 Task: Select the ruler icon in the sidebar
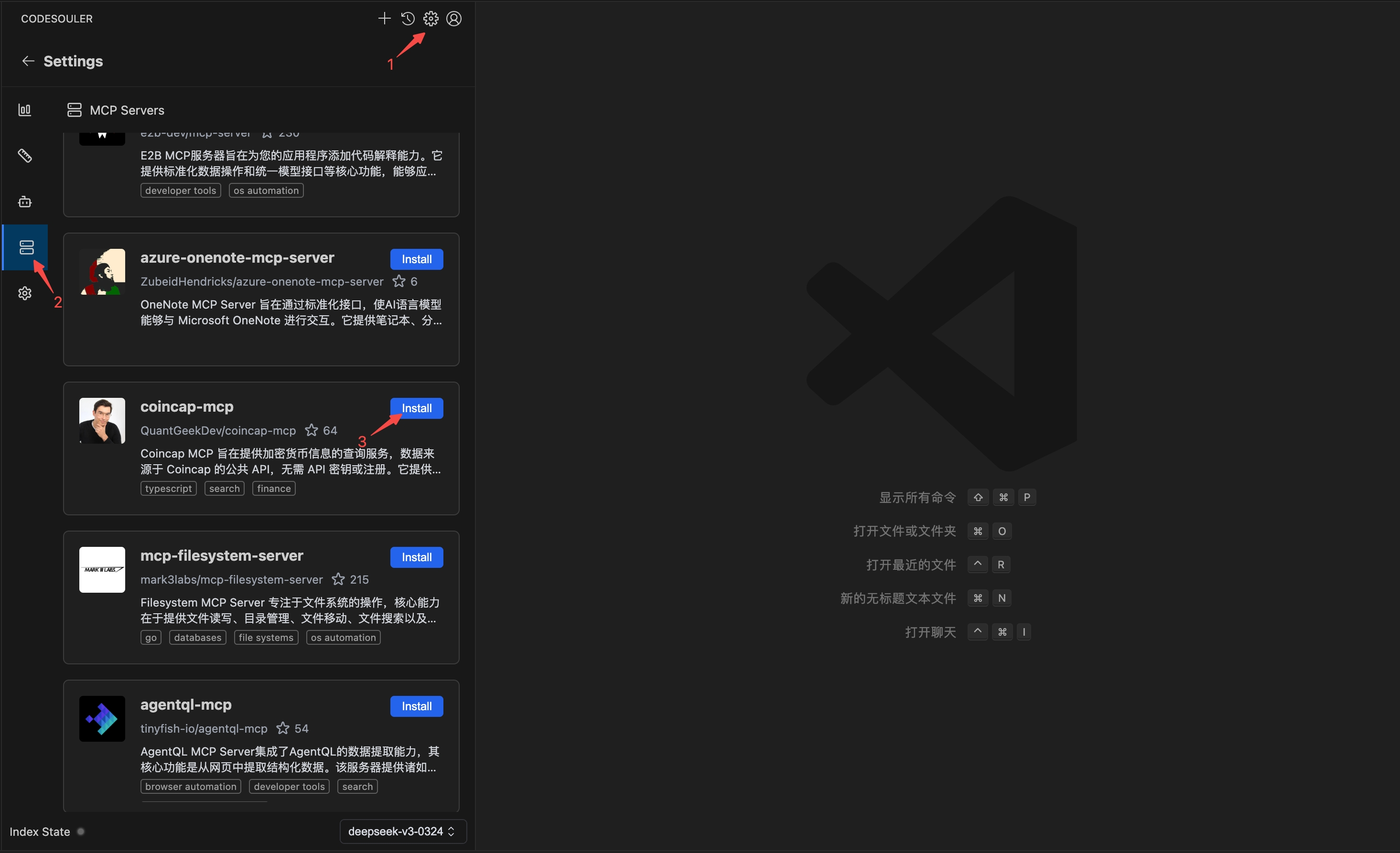24,156
